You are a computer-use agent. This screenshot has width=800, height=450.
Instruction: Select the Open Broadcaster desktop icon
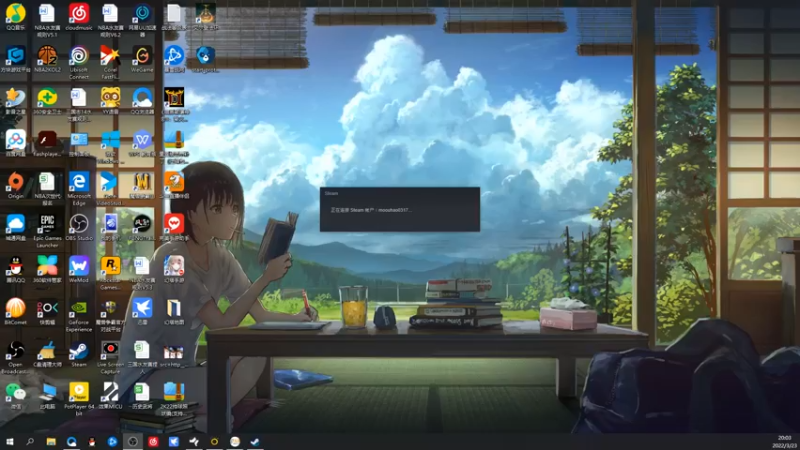pos(16,356)
